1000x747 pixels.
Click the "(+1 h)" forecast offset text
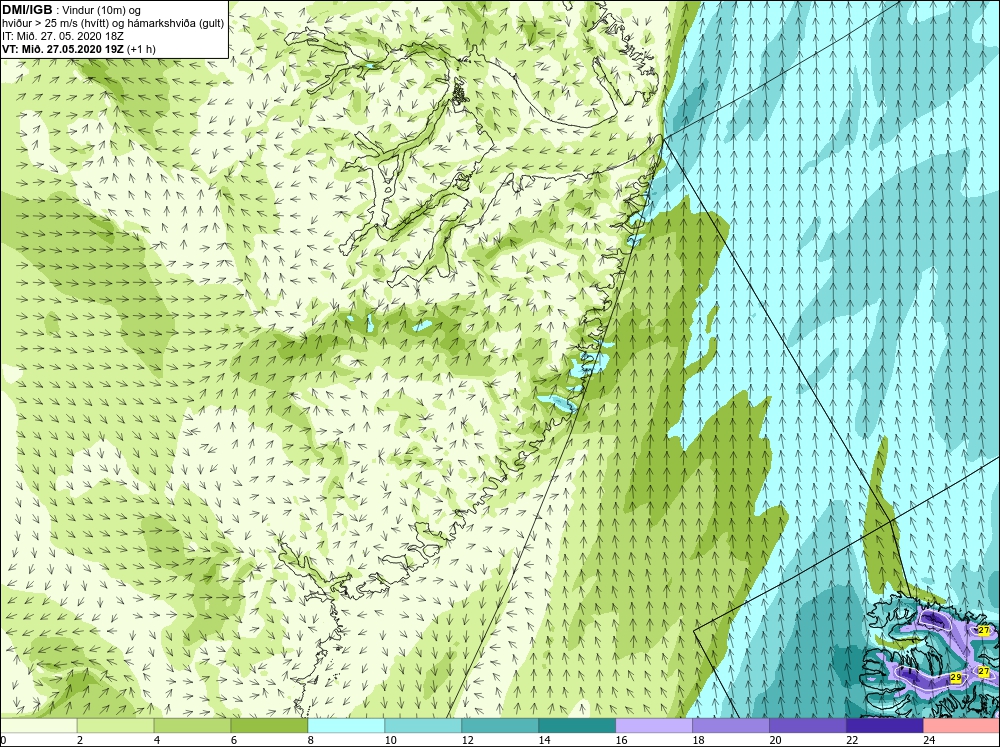tap(141, 49)
